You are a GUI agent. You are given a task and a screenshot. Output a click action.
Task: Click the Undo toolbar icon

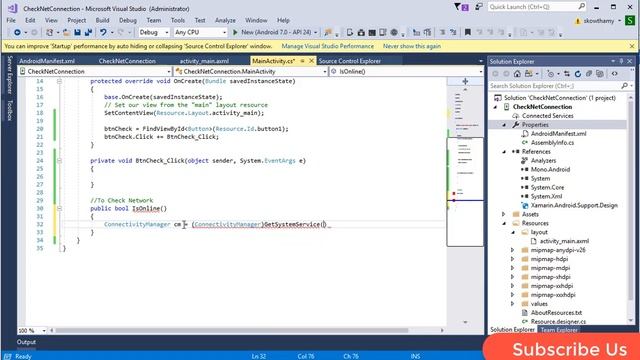pos(103,32)
